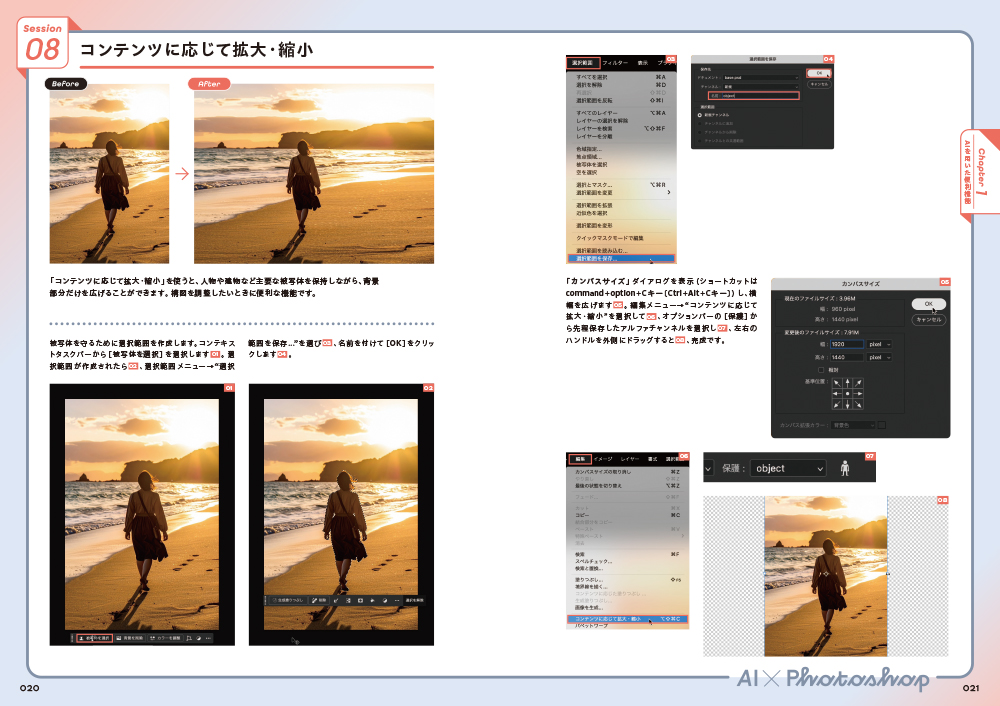
Task: Click the canvas extension color swatch
Action: (882, 425)
